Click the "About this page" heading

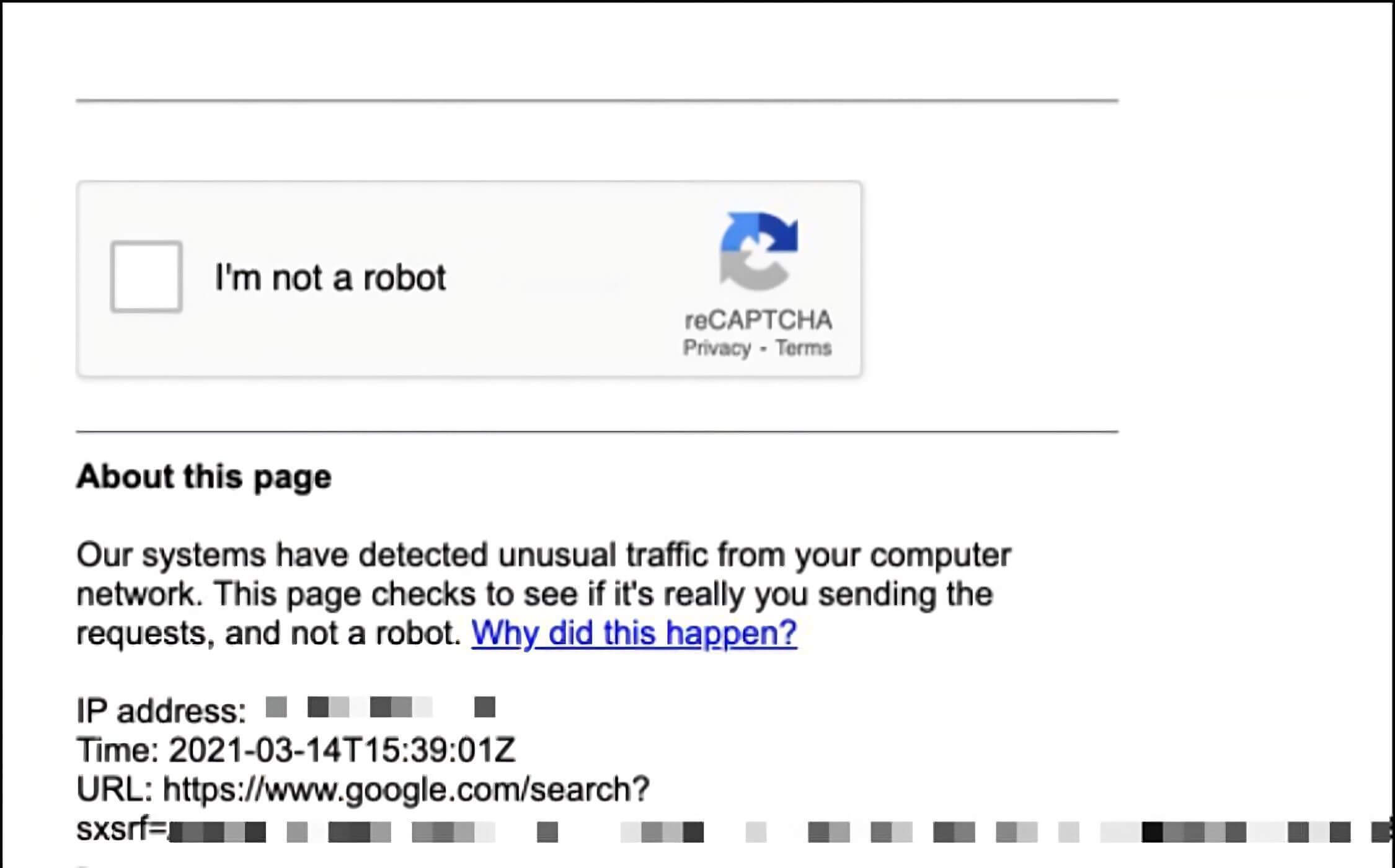tap(203, 477)
